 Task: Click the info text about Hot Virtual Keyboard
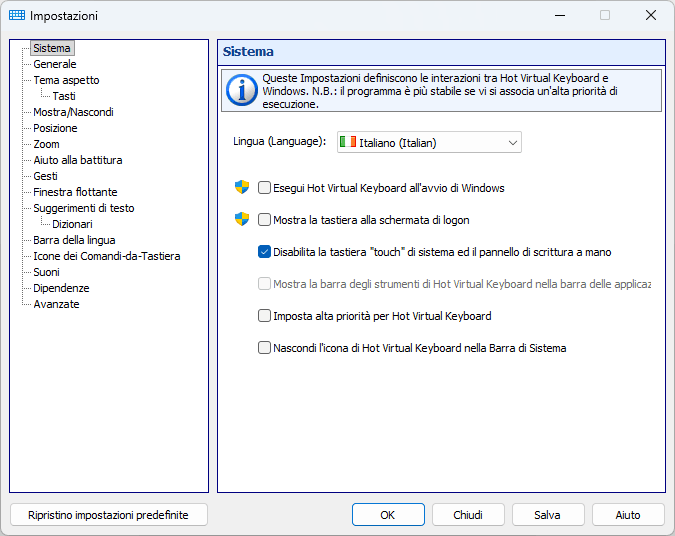pos(440,91)
